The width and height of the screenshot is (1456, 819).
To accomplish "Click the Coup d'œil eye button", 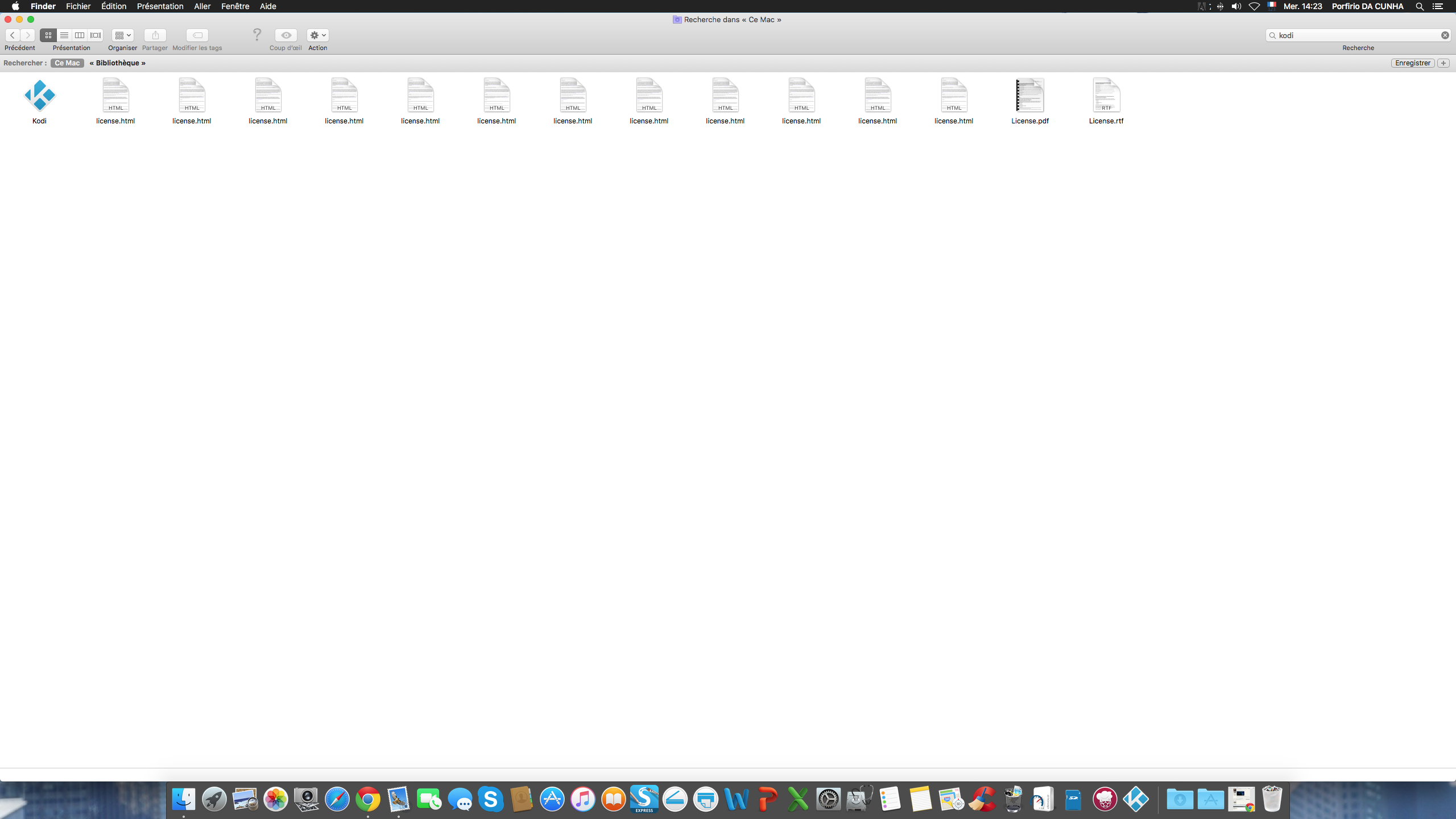I will point(286,35).
